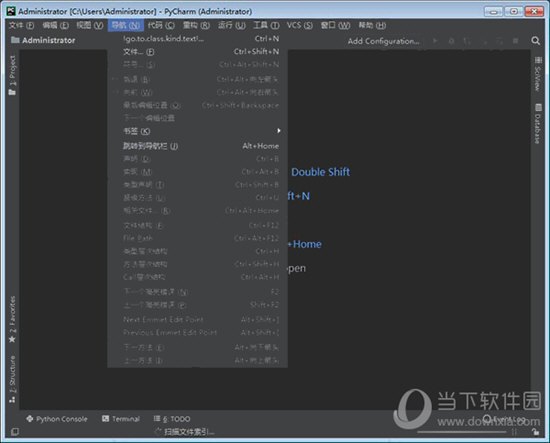This screenshot has width=550, height=443.
Task: Click the Terminal tab icon
Action: tap(105, 418)
